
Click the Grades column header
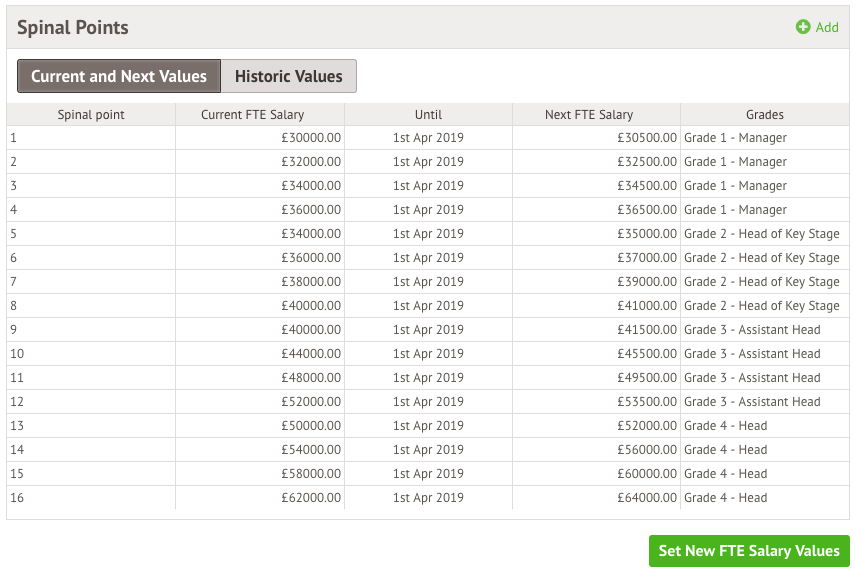(764, 115)
